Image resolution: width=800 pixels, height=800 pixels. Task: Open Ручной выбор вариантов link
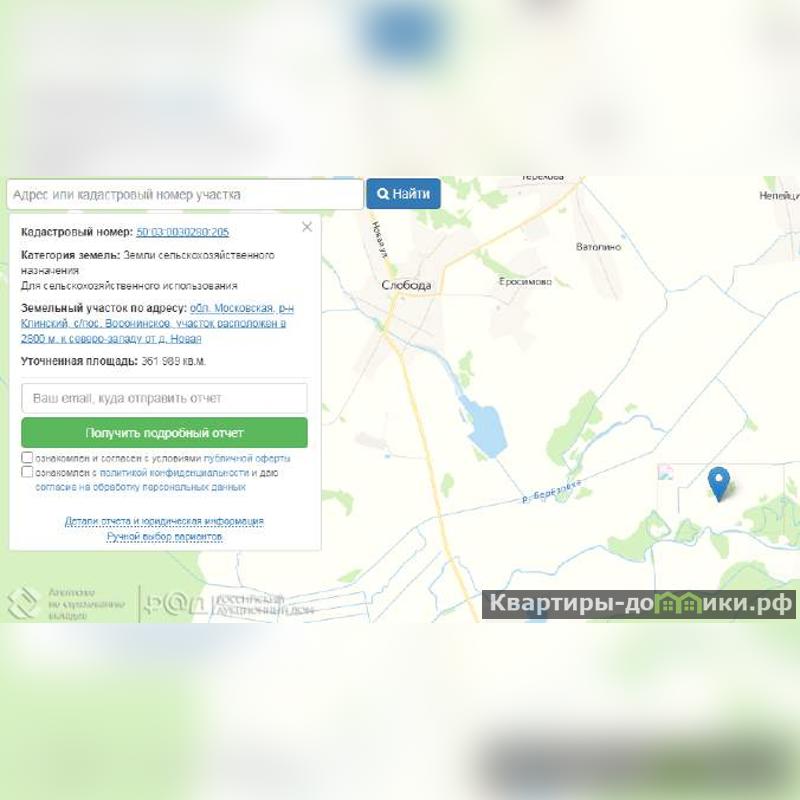tap(164, 537)
